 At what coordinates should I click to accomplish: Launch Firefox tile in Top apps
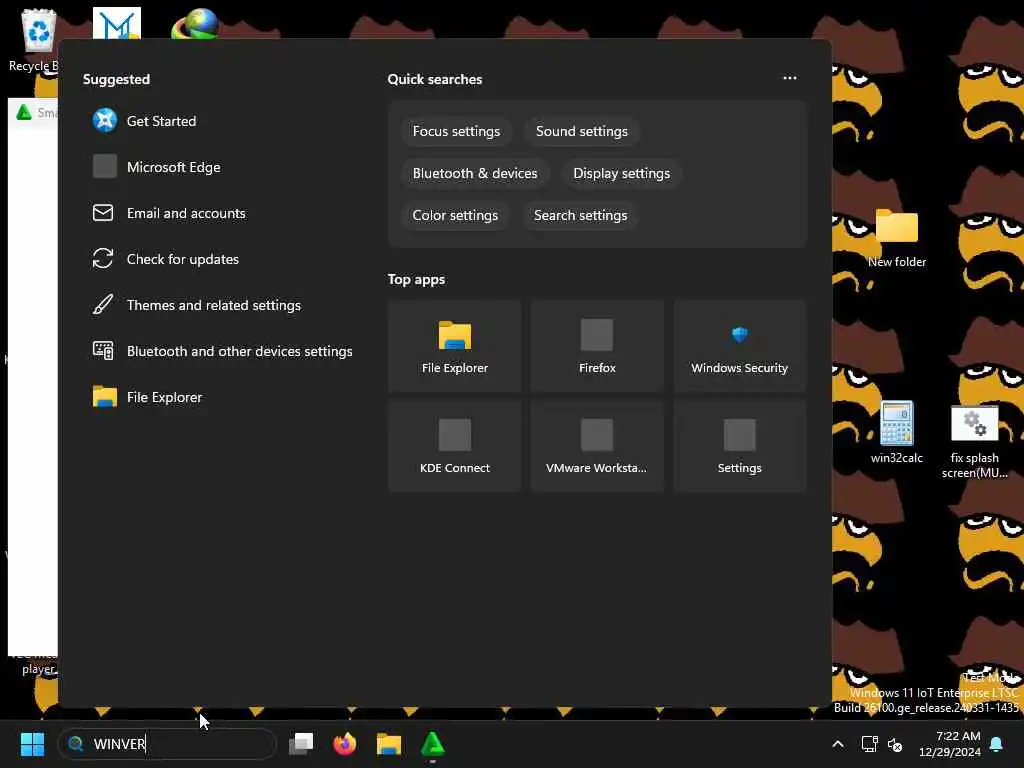597,346
